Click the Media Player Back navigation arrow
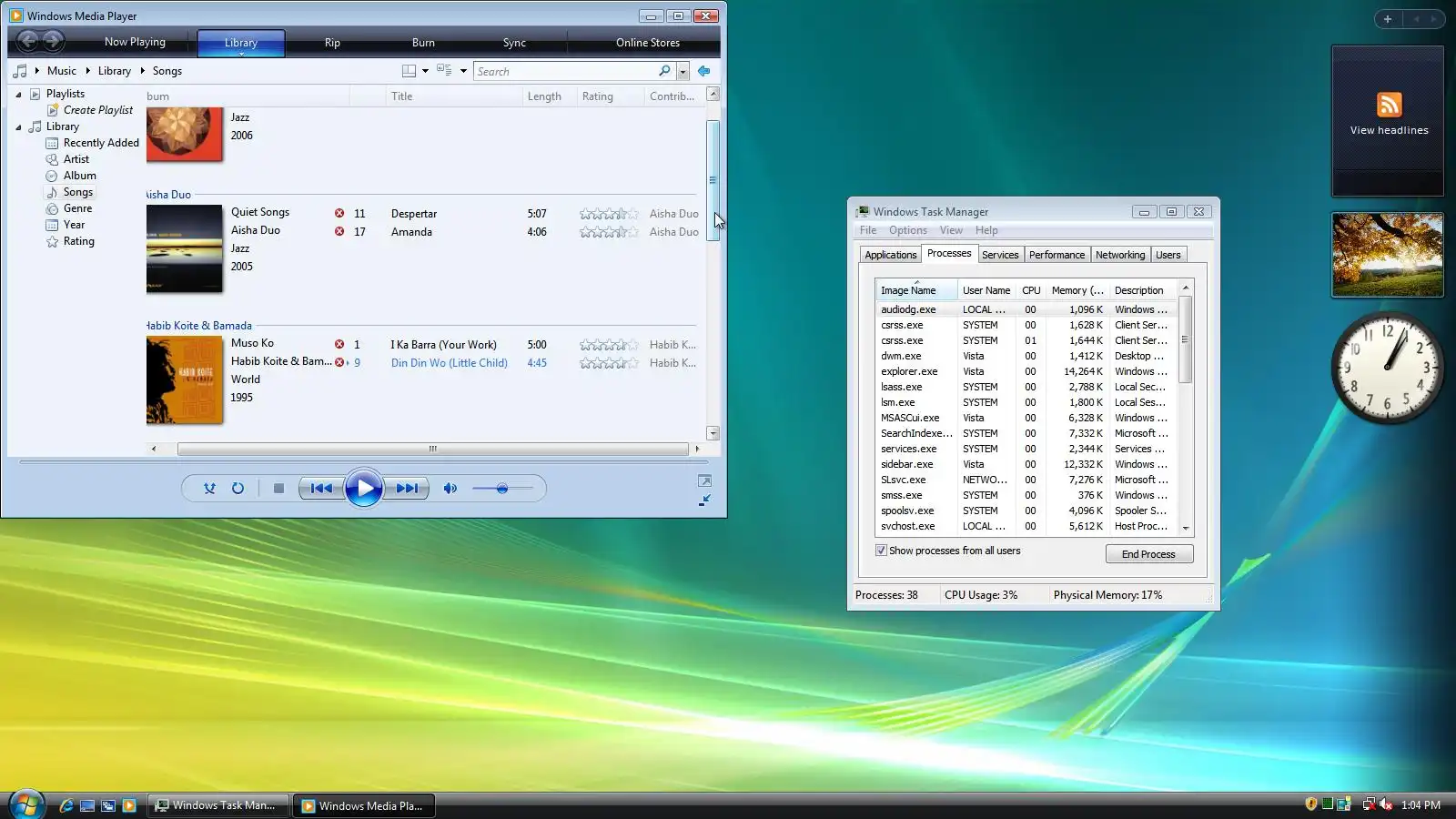Screen dimensions: 1456x819 pyautogui.click(x=27, y=40)
